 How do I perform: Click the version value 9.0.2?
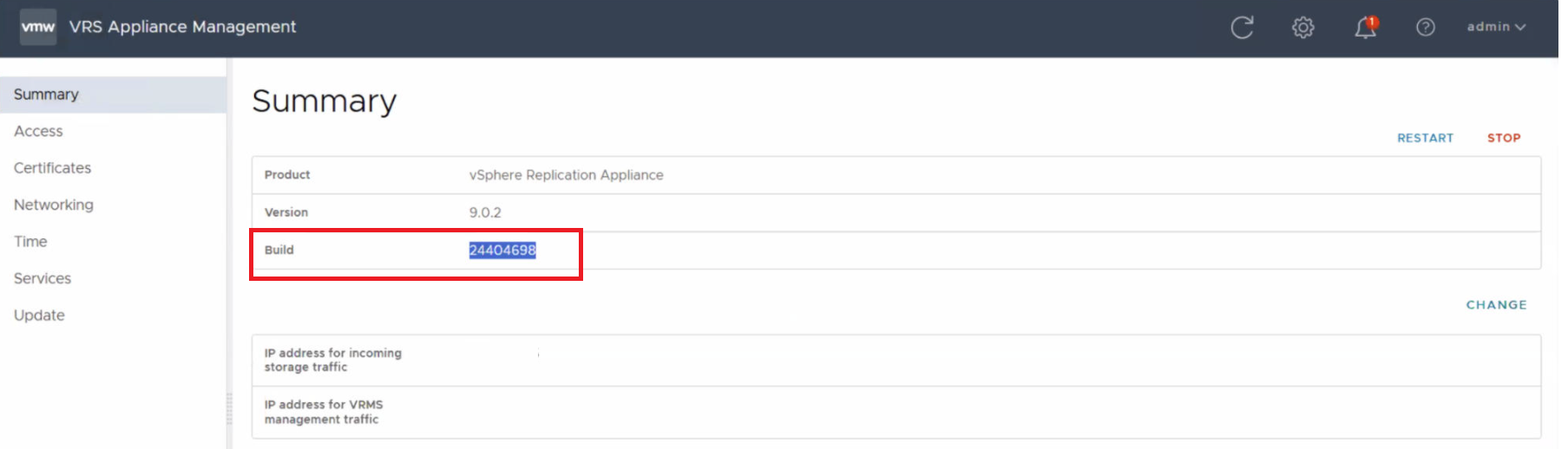pos(485,212)
